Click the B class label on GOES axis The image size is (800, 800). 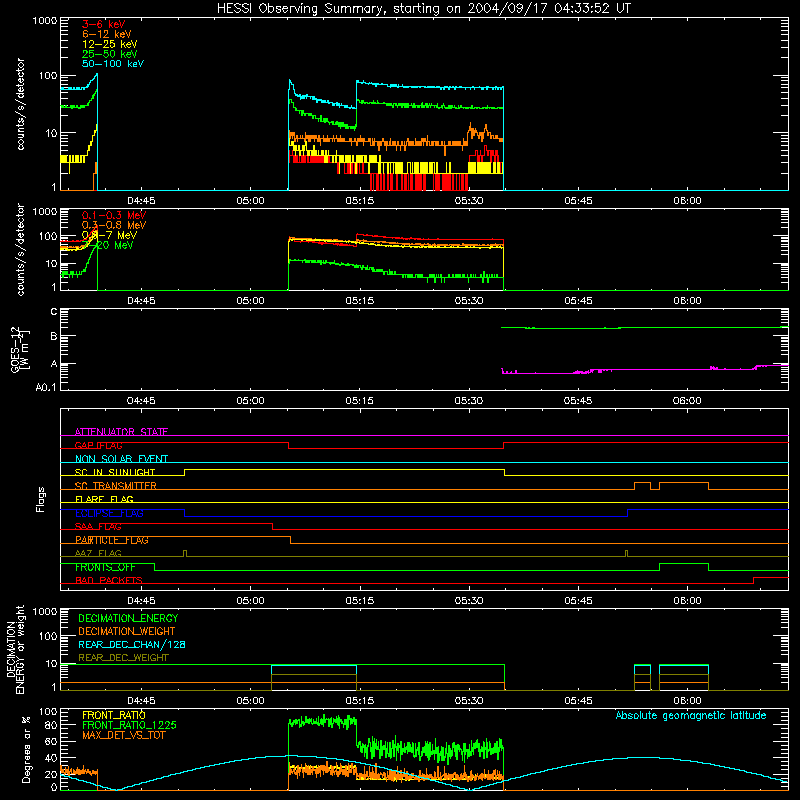tap(54, 336)
